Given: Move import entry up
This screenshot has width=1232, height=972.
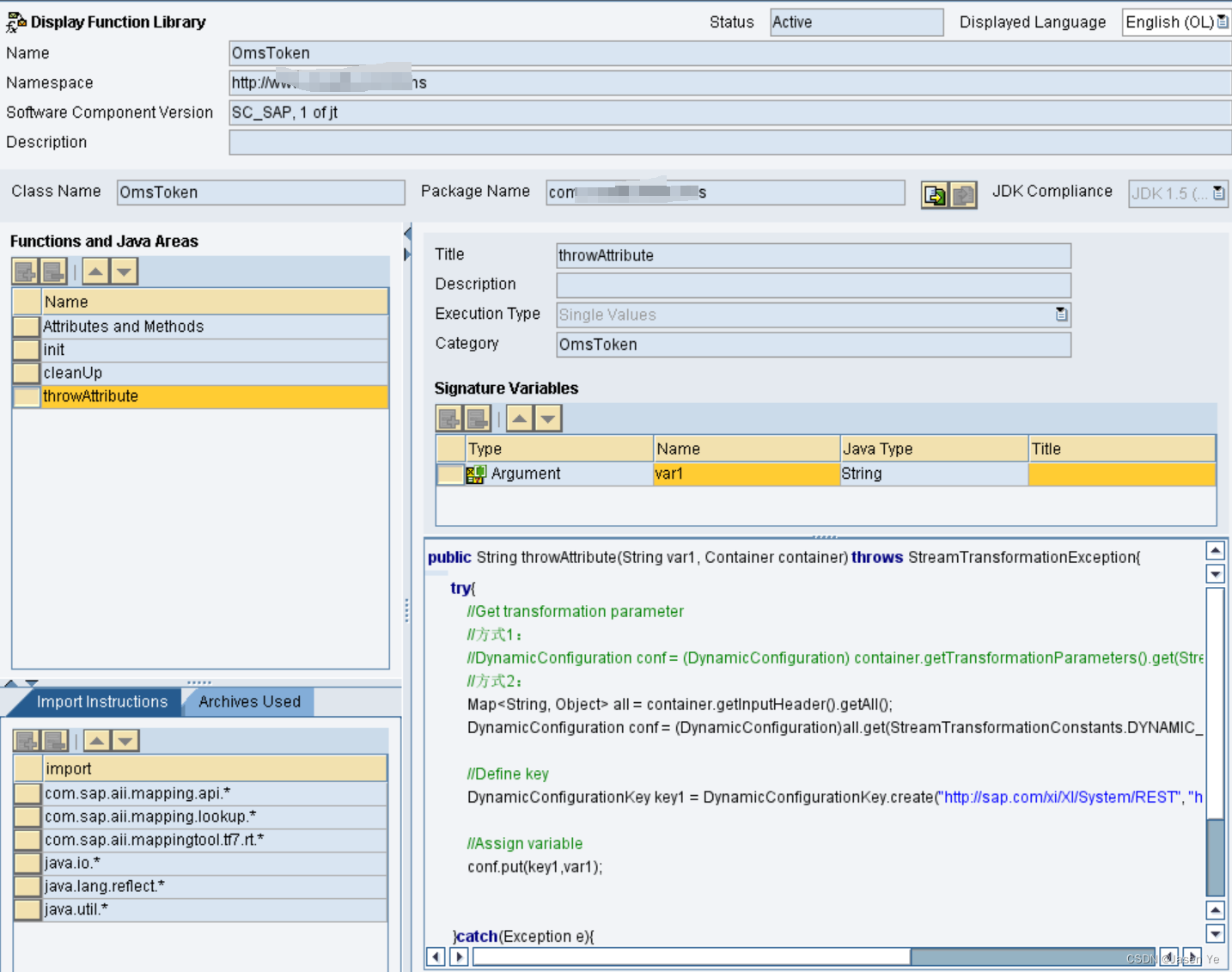Looking at the screenshot, I should click(x=98, y=741).
